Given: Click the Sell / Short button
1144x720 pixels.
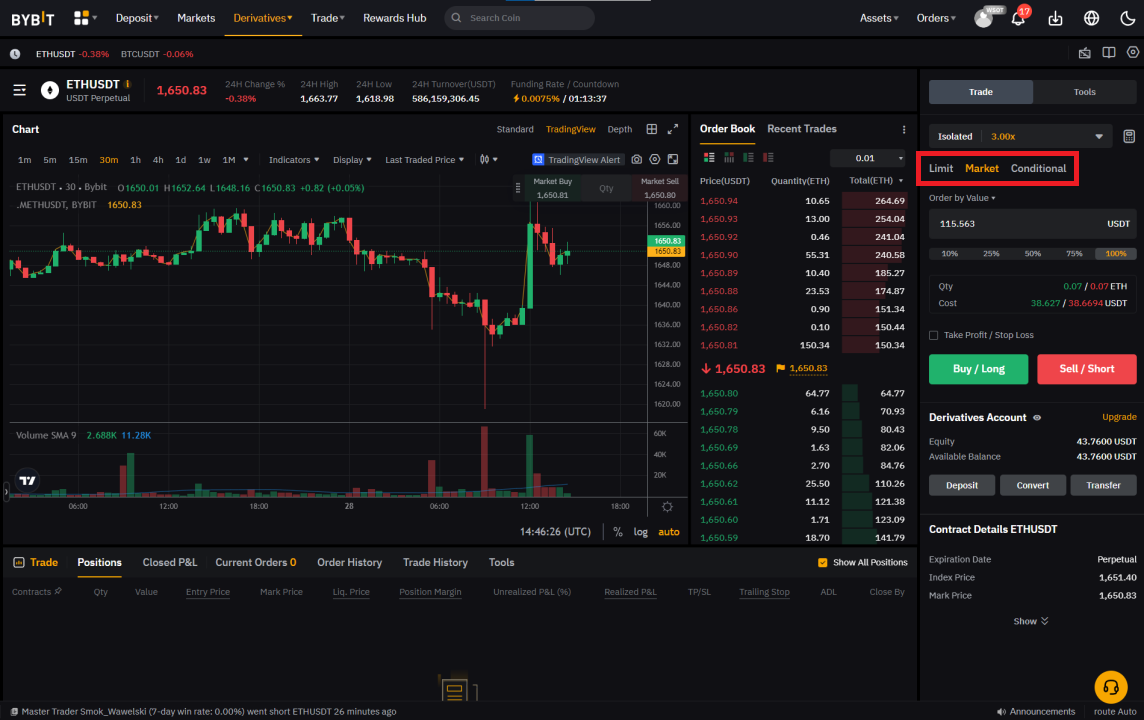Looking at the screenshot, I should (1086, 369).
